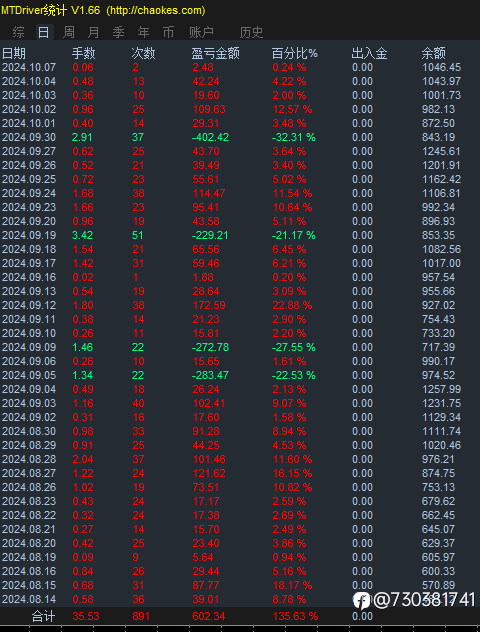The height and width of the screenshot is (632, 480).
Task: Click balance 1257.99 cell
Action: (x=441, y=389)
